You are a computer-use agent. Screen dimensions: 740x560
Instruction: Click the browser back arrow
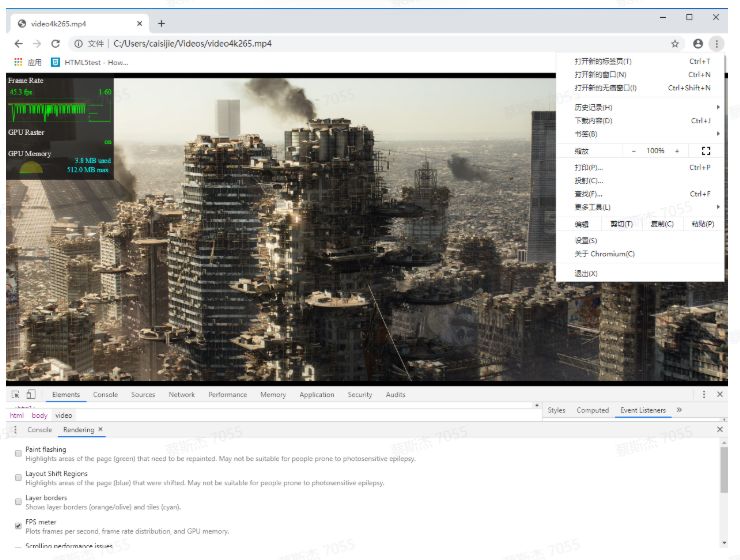point(18,44)
